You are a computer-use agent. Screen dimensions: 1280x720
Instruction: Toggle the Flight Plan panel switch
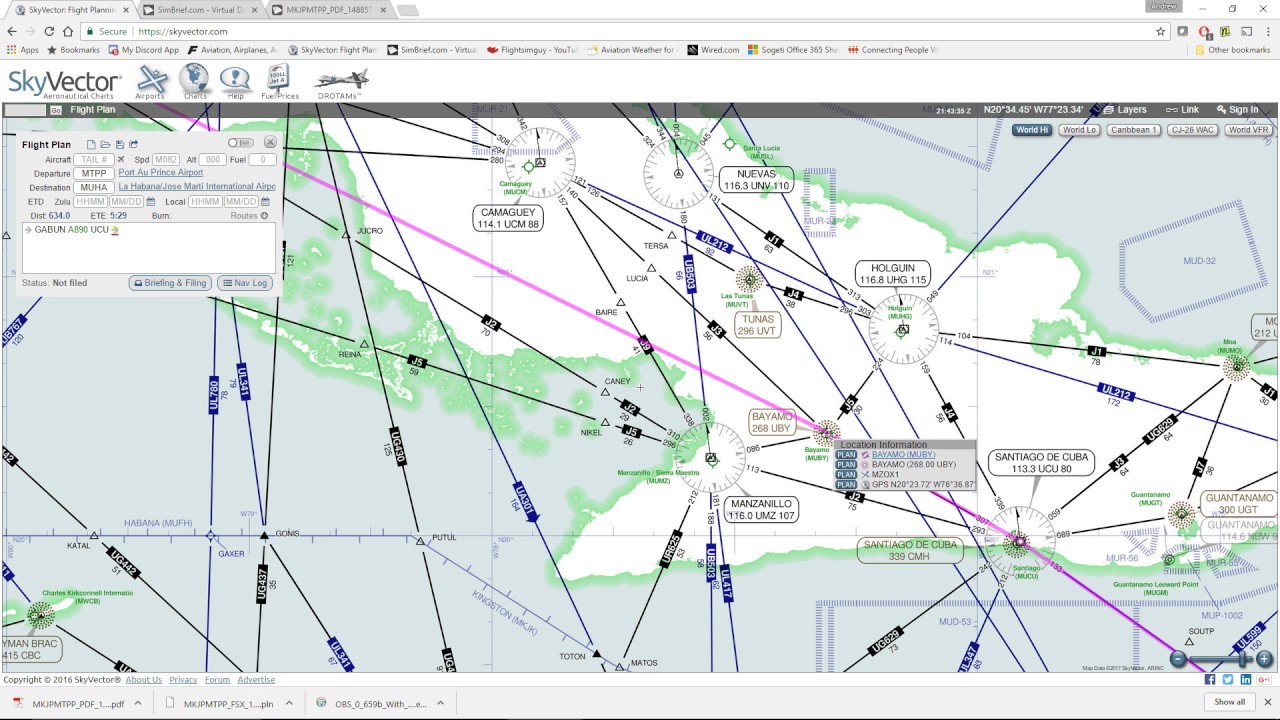240,144
